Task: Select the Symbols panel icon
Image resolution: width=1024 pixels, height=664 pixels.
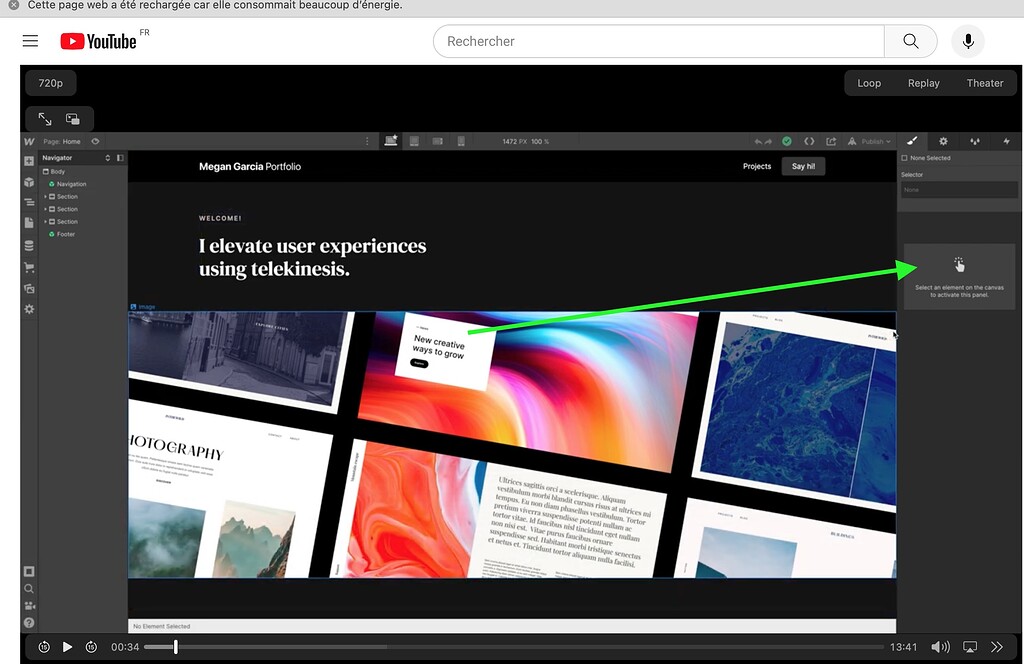Action: click(x=29, y=184)
